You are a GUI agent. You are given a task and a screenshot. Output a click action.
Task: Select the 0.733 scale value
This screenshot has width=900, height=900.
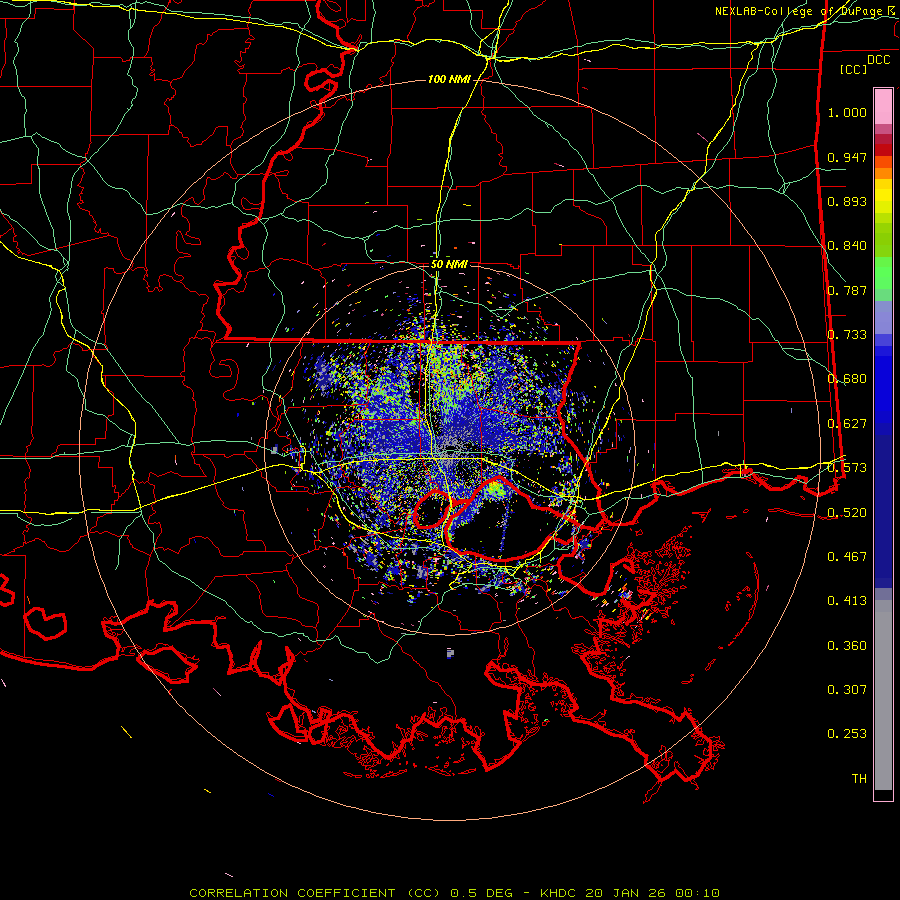click(x=847, y=335)
